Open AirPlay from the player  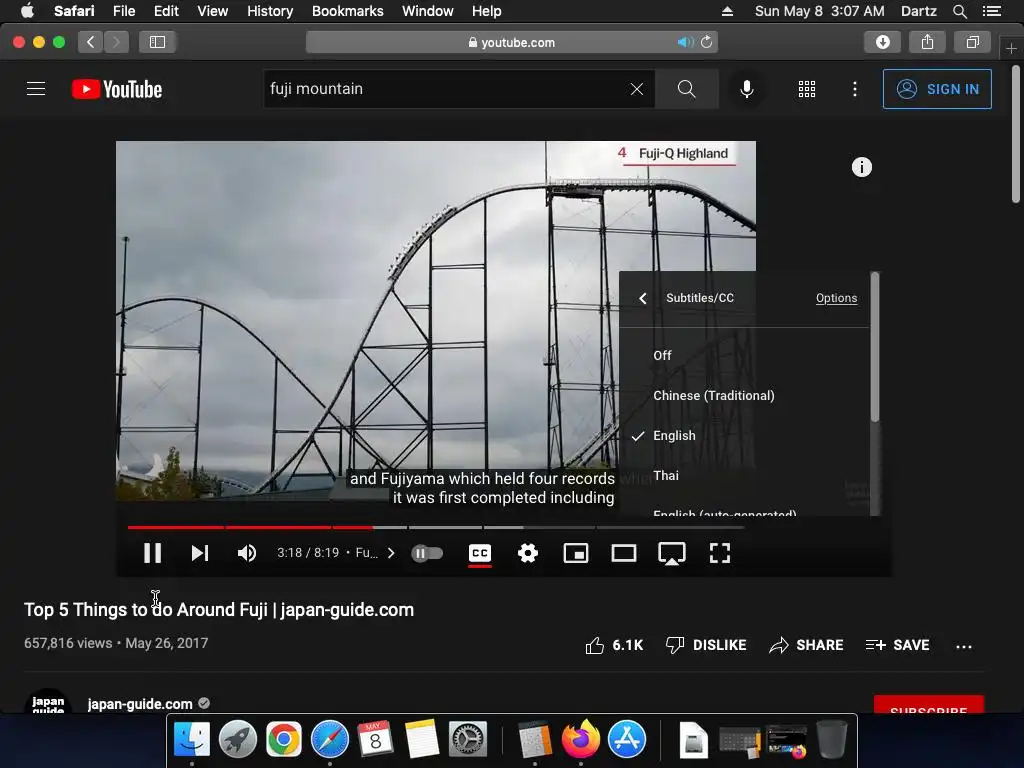click(x=671, y=553)
